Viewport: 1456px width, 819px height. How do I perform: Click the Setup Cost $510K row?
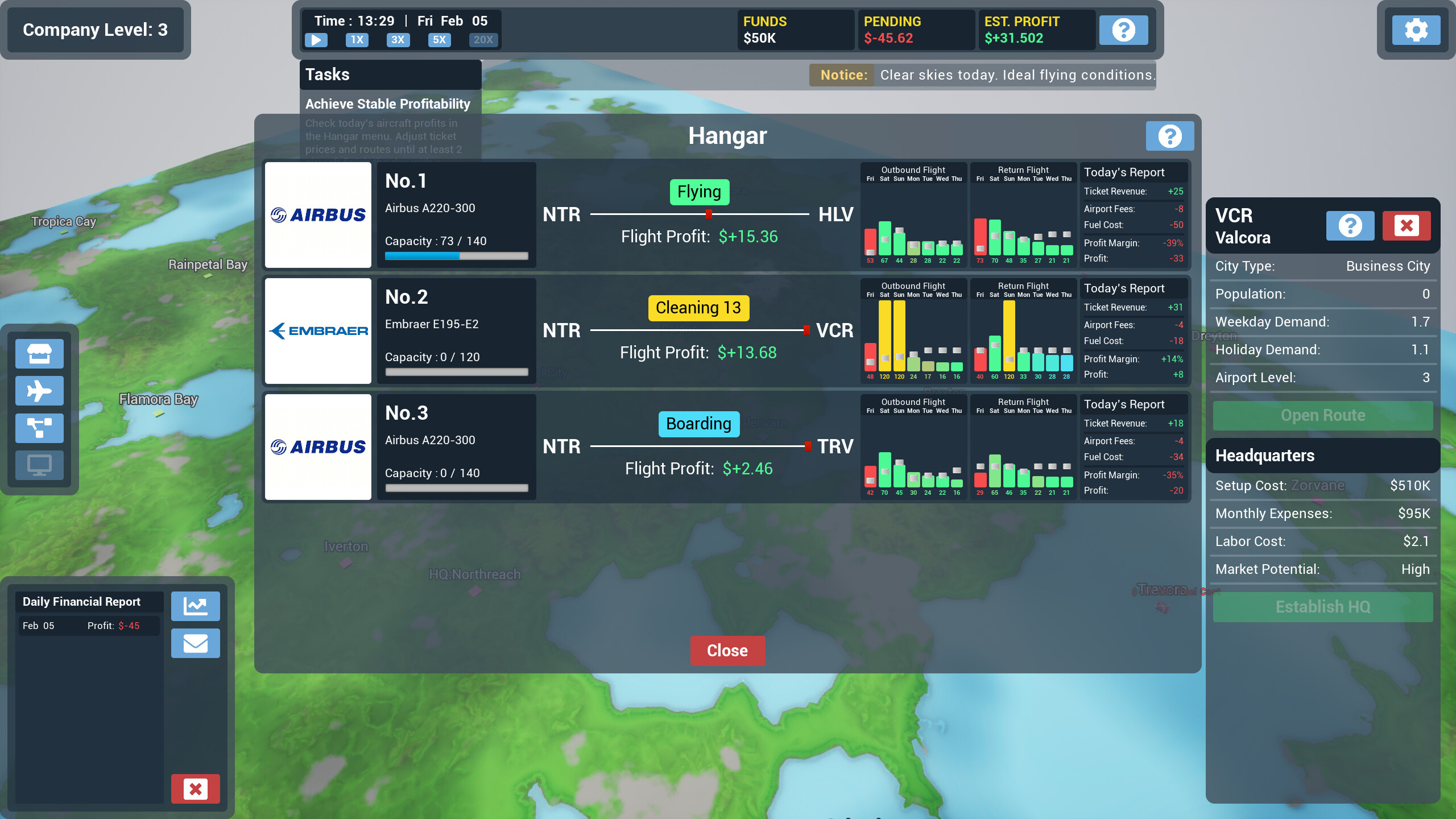(x=1323, y=486)
